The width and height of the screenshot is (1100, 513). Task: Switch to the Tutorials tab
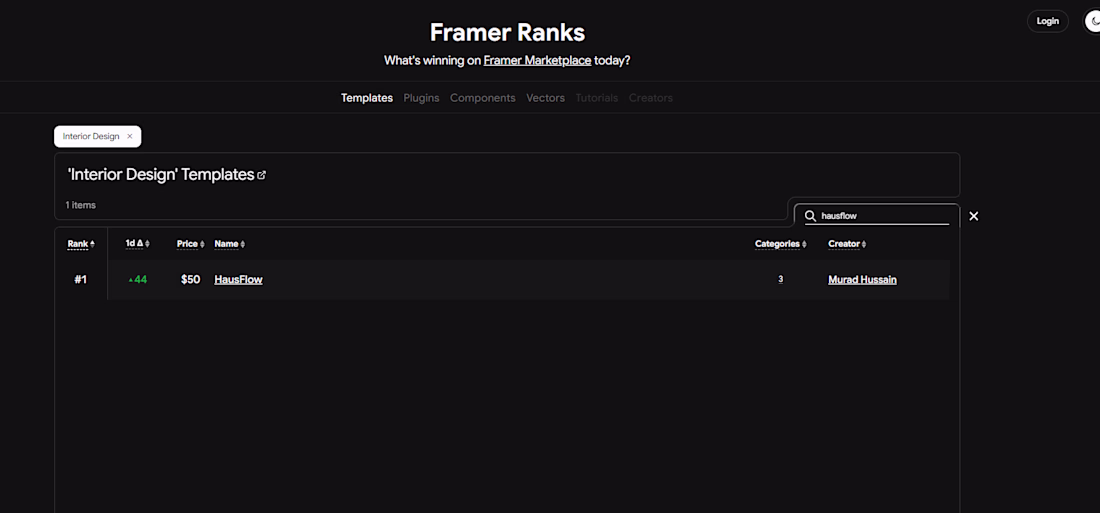click(x=596, y=98)
